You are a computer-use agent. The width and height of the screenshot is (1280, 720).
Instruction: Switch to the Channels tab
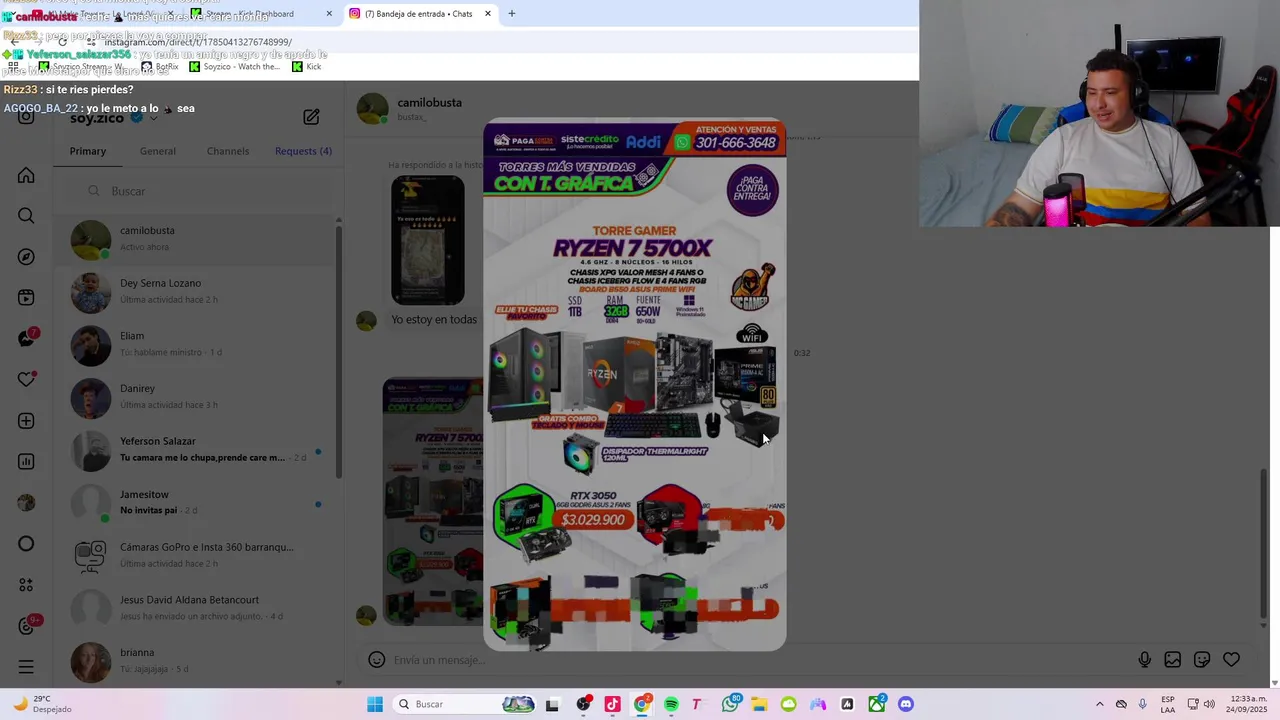tap(228, 151)
